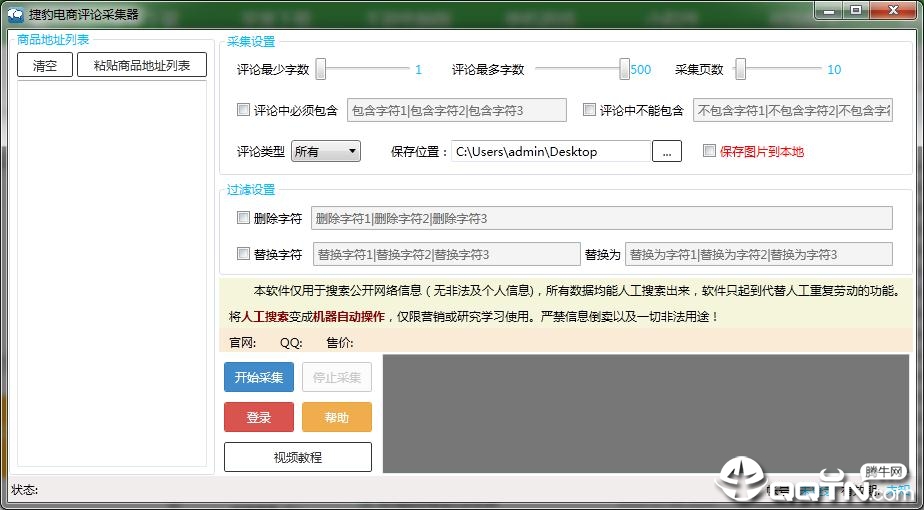924x510 pixels.
Task: Enable the 评论中必须包含 checkbox
Action: tap(243, 110)
